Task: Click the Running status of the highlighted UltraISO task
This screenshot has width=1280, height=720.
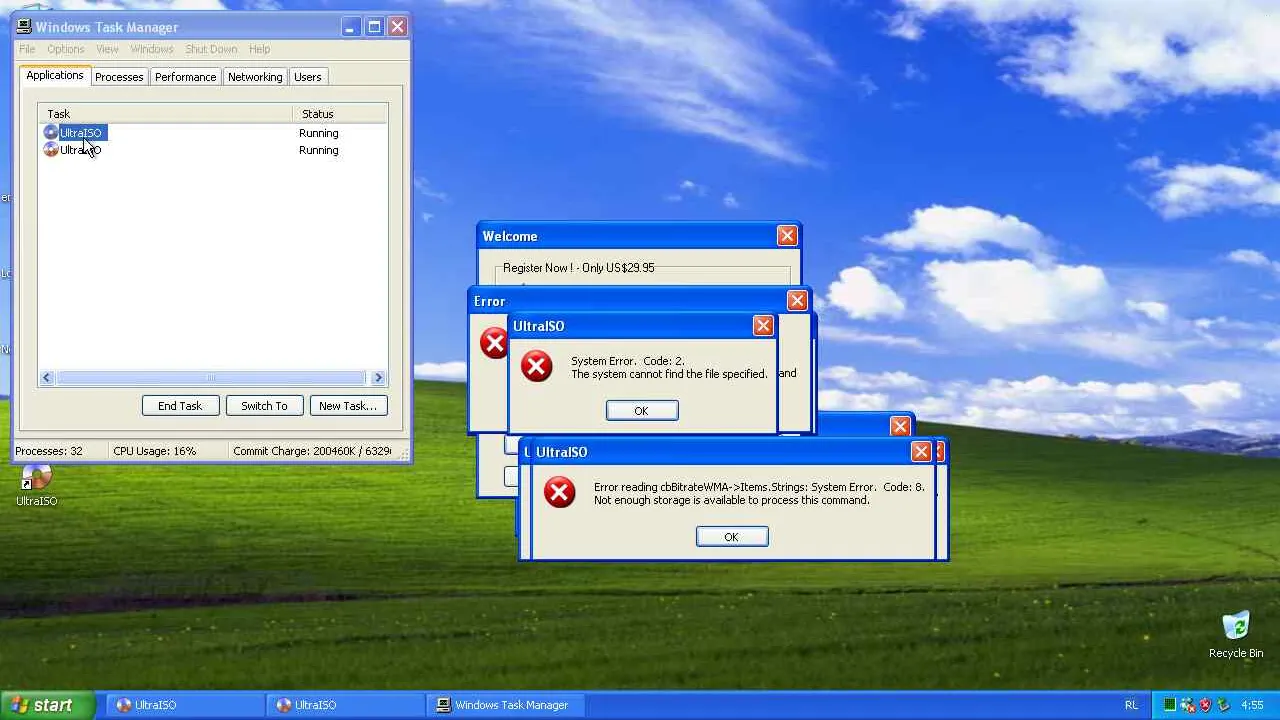Action: [319, 133]
